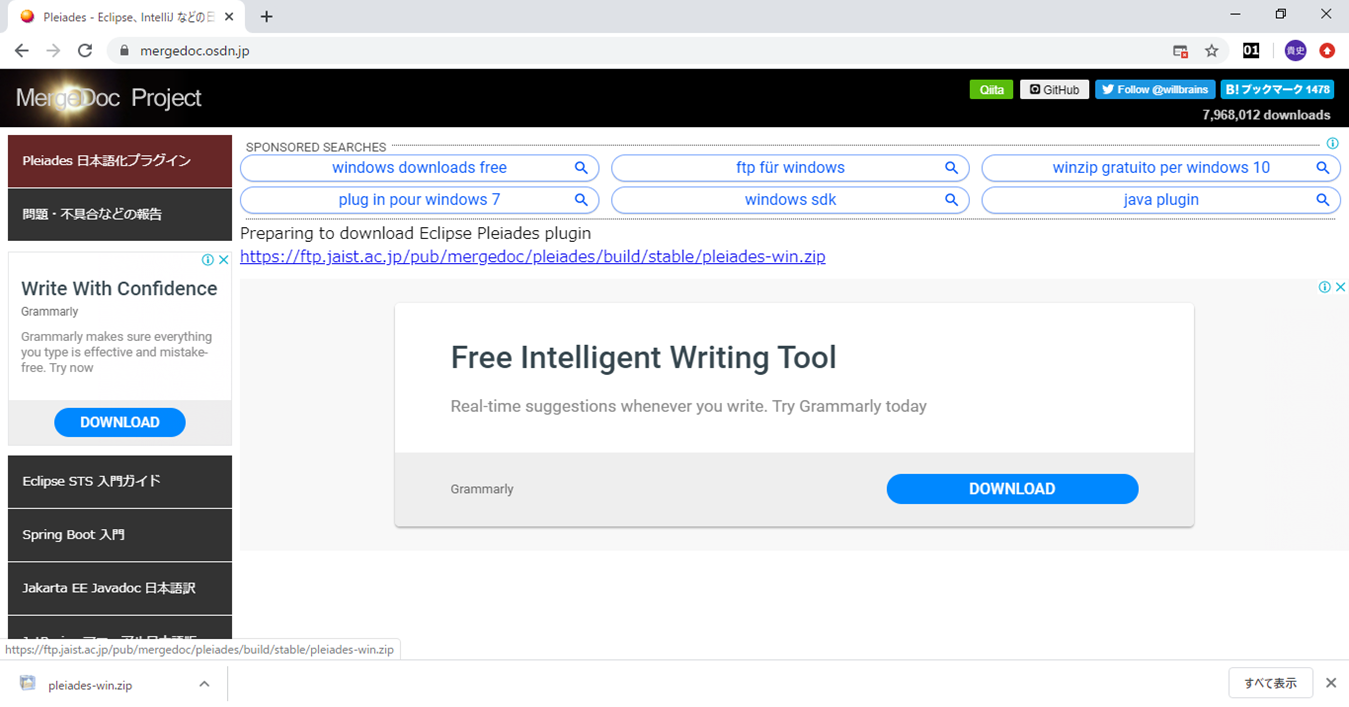
Task: Click magnifier icon beside winzip gratuito
Action: pyautogui.click(x=1322, y=168)
